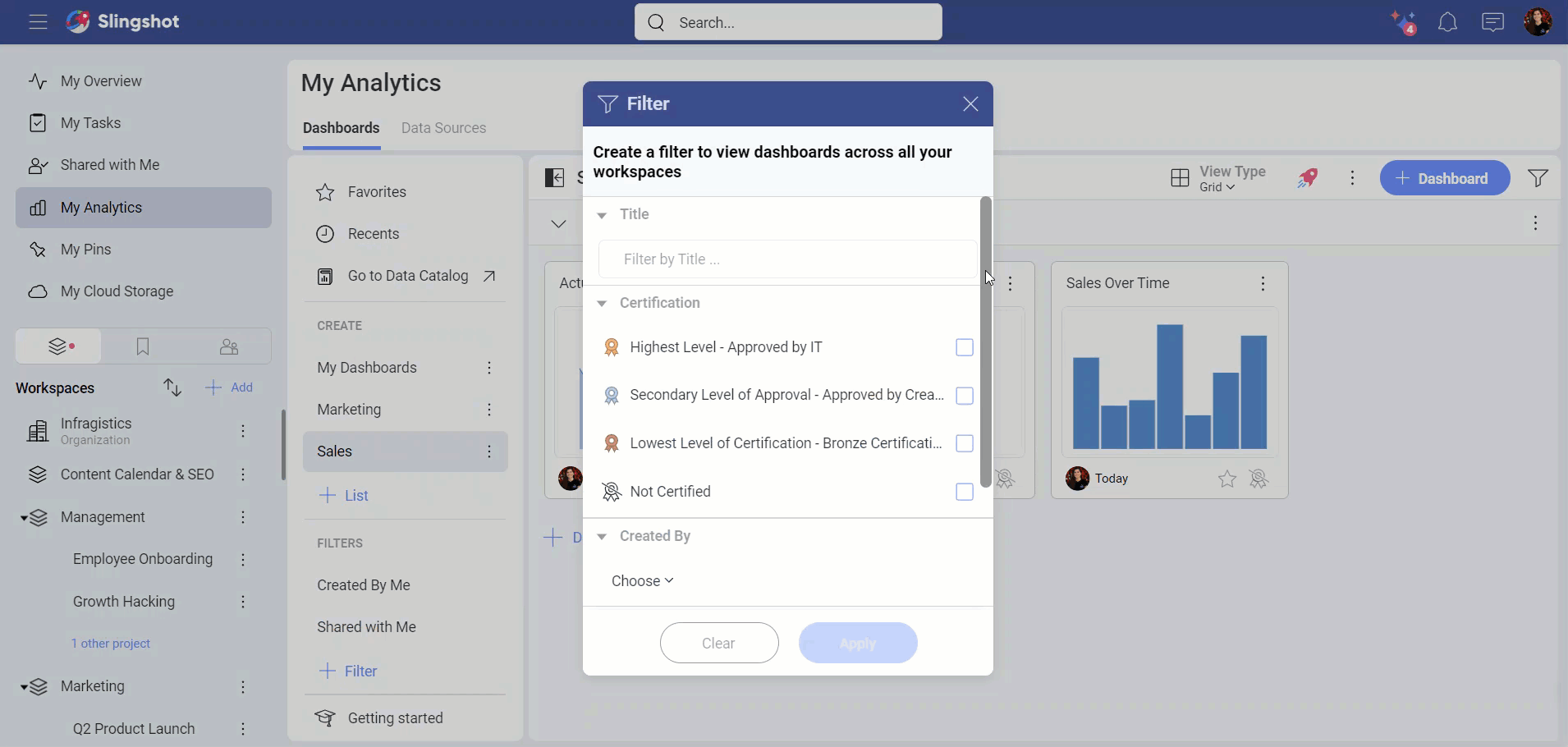Viewport: 1568px width, 747px height.
Task: Open the AI assistant sparkle icon
Action: click(1403, 22)
